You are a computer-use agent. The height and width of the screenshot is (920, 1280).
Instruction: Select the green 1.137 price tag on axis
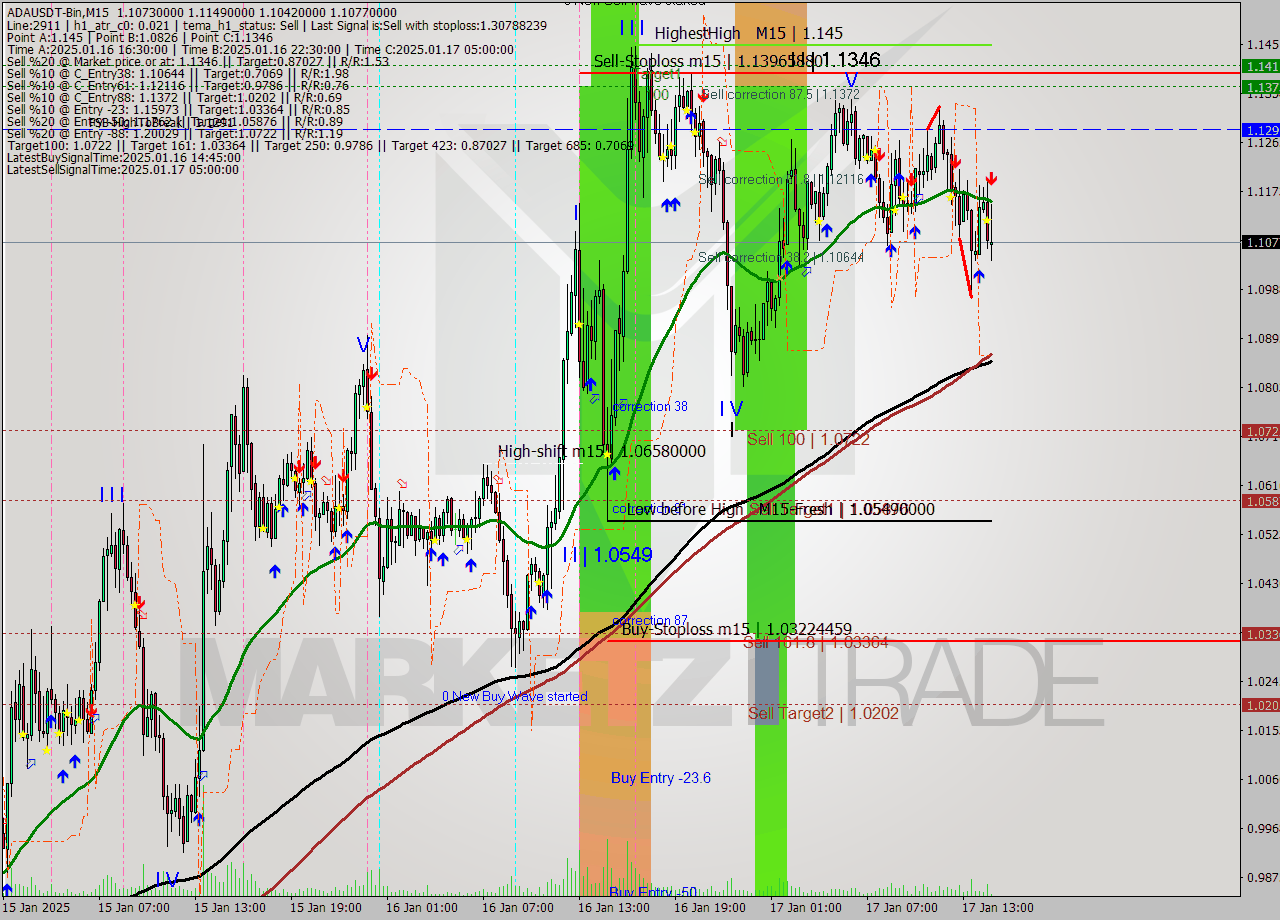(1260, 87)
